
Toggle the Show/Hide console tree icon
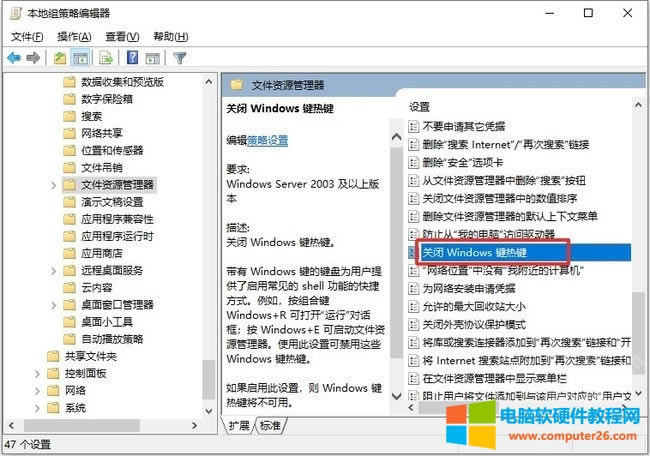coord(80,58)
